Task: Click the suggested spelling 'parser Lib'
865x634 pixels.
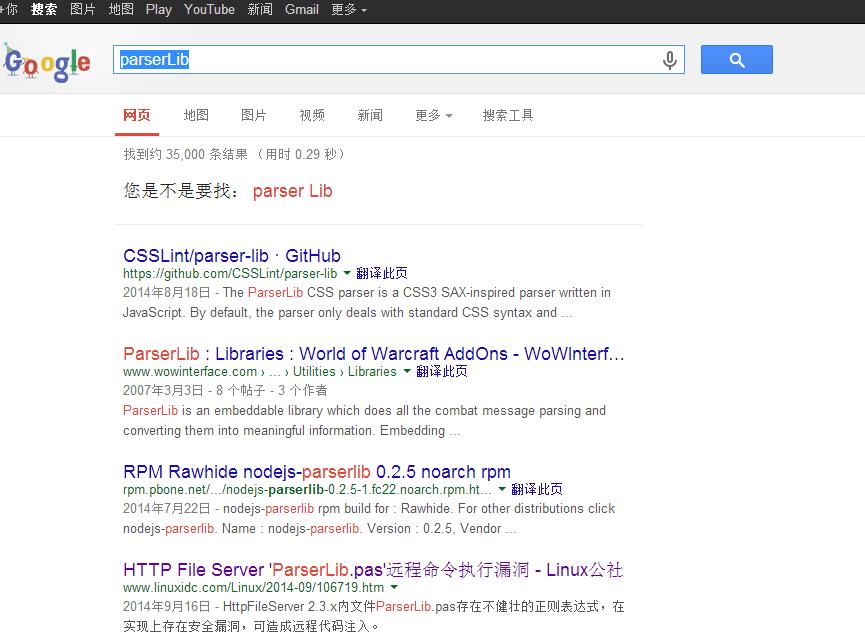Action: click(x=292, y=191)
